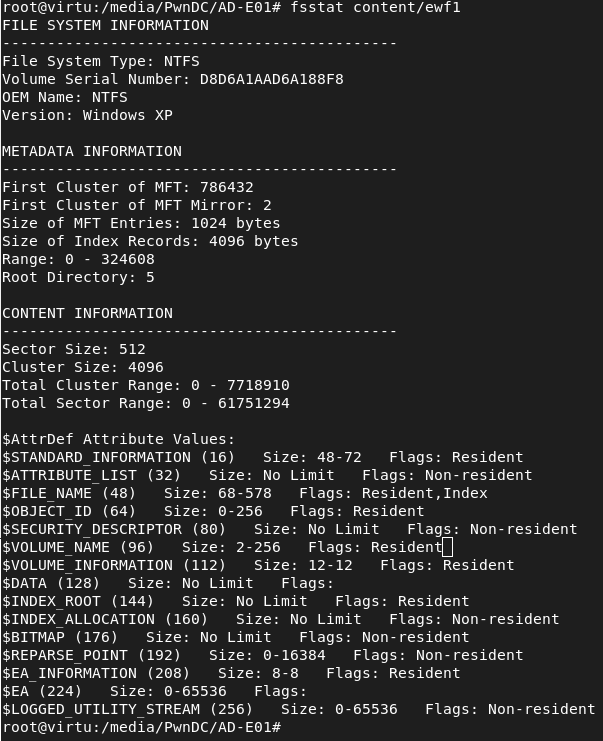The width and height of the screenshot is (603, 741).
Task: Click the text cursor block after $VOLUME_NAME line
Action: tap(448, 547)
